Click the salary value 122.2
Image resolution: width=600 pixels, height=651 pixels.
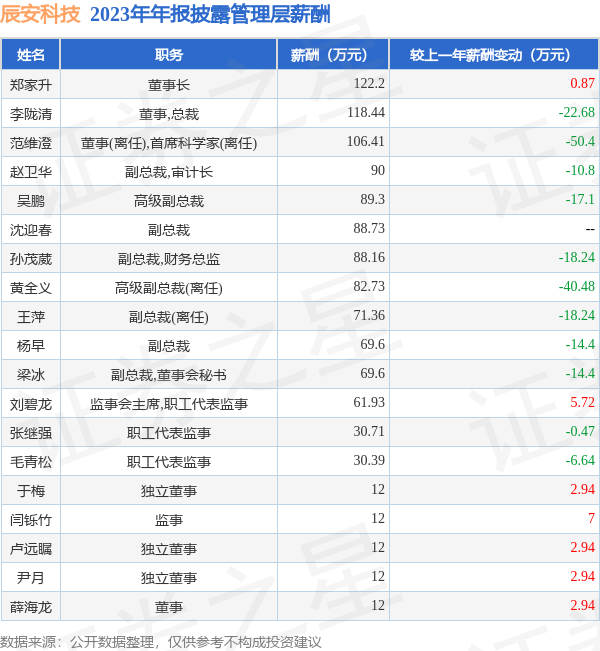coord(369,83)
